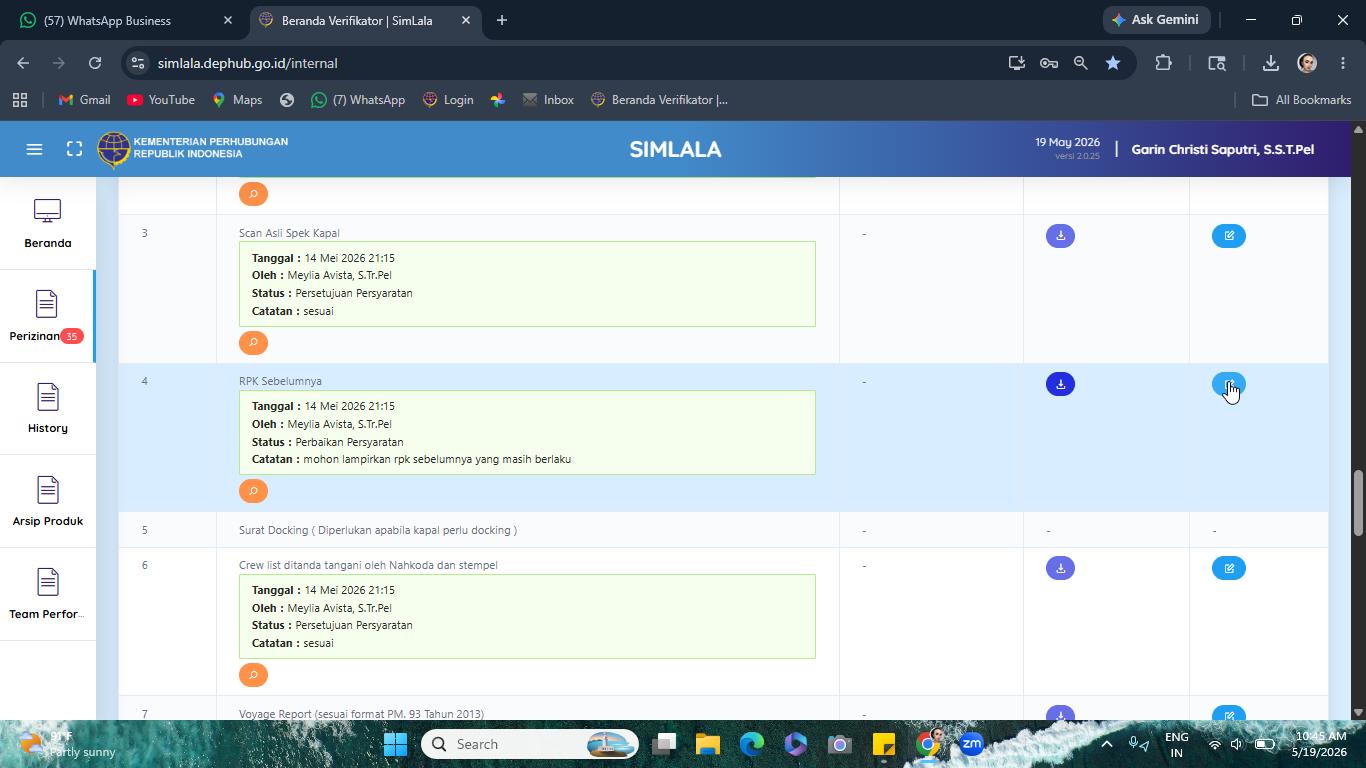The width and height of the screenshot is (1366, 768).
Task: Open Chrome three-dot menu
Action: pos(1343,63)
